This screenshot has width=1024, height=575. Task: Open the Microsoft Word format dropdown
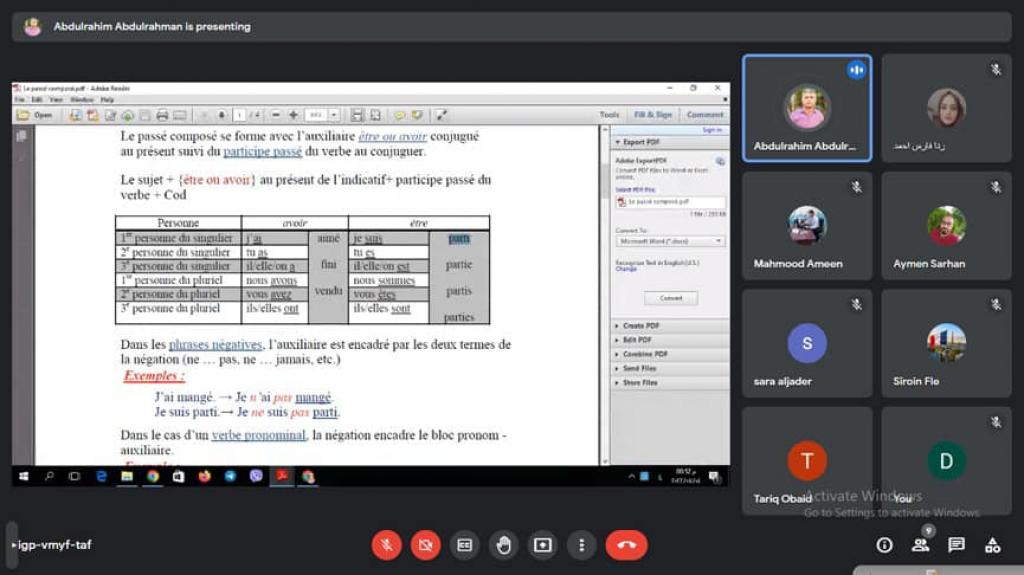coord(669,241)
